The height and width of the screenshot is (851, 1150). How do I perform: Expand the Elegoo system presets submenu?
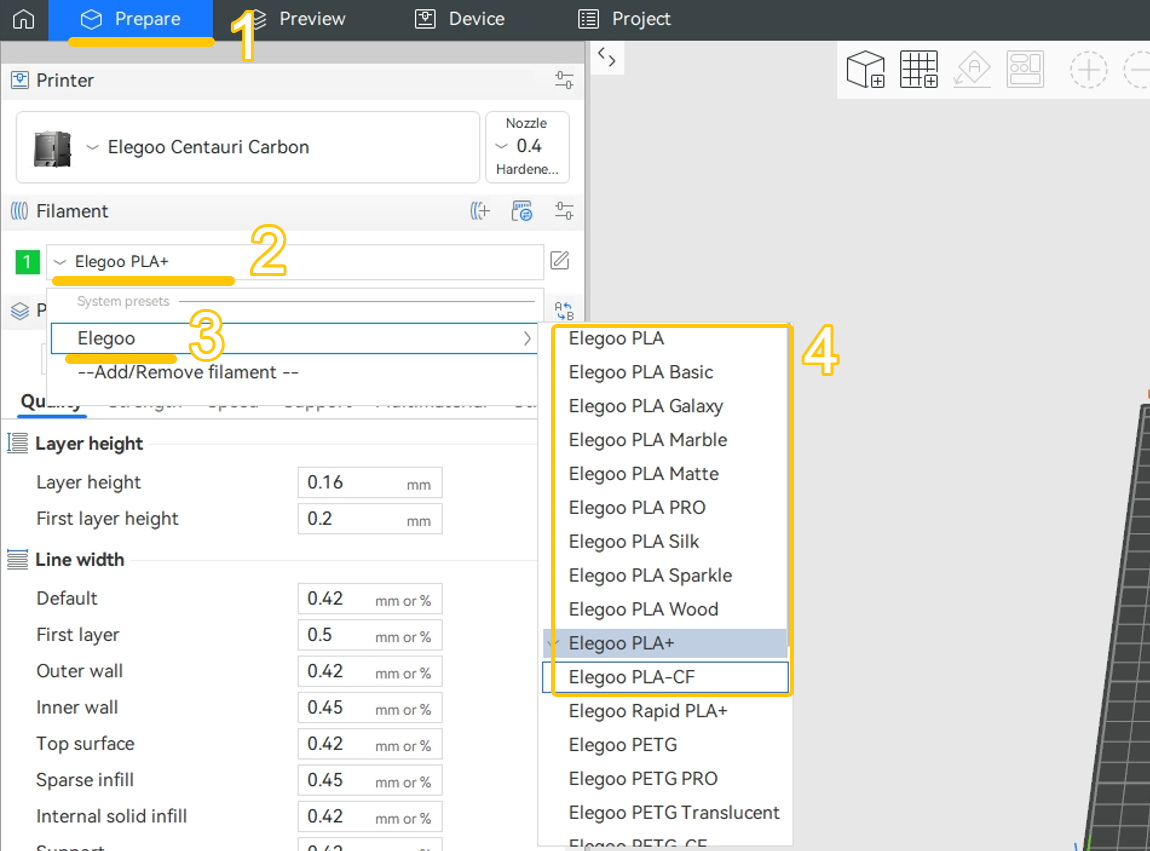(x=294, y=338)
